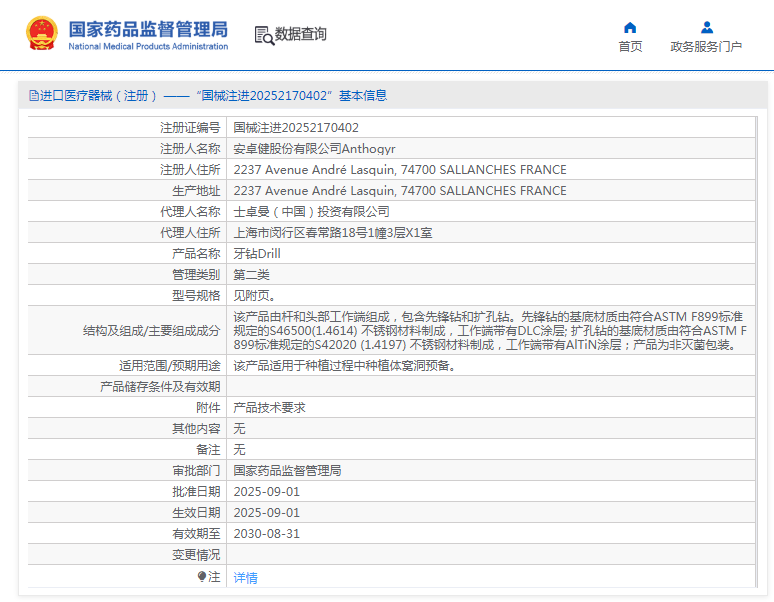
Task: Select the registration number 国械注进20252170402 value cell
Action: click(296, 127)
